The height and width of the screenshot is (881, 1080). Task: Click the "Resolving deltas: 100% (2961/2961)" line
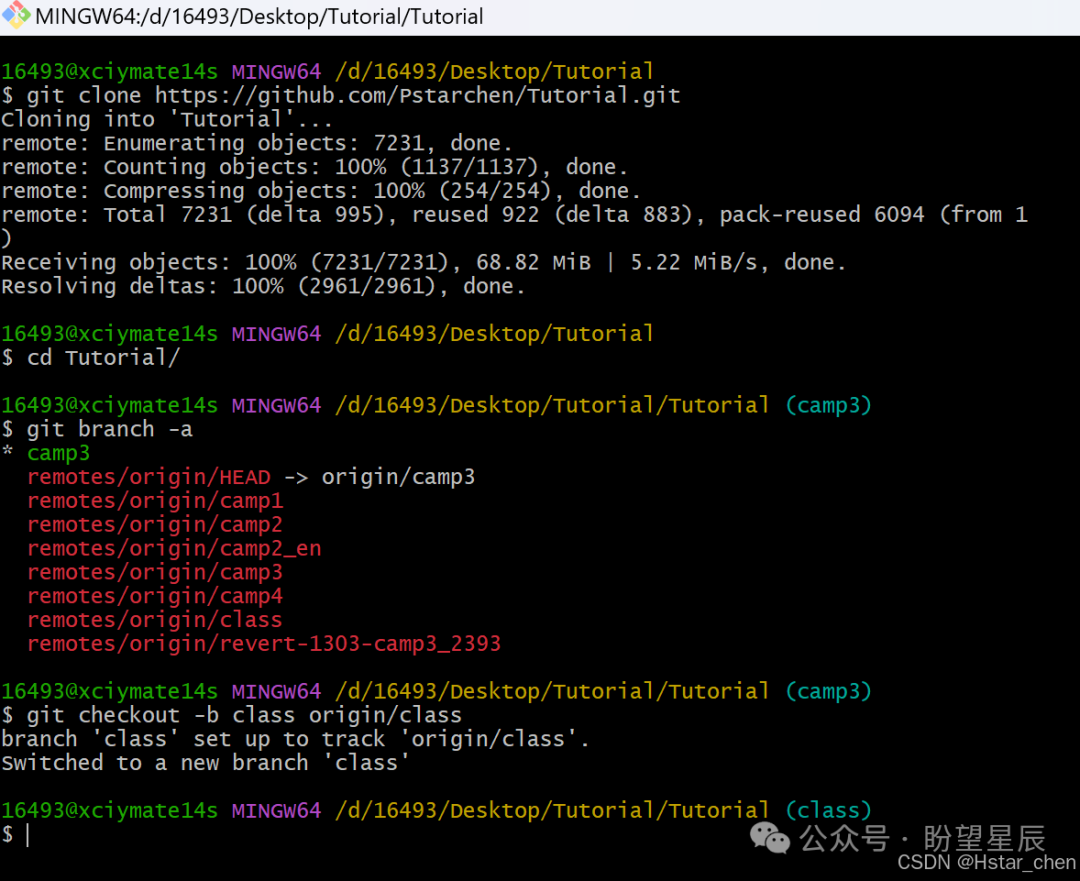pyautogui.click(x=263, y=287)
